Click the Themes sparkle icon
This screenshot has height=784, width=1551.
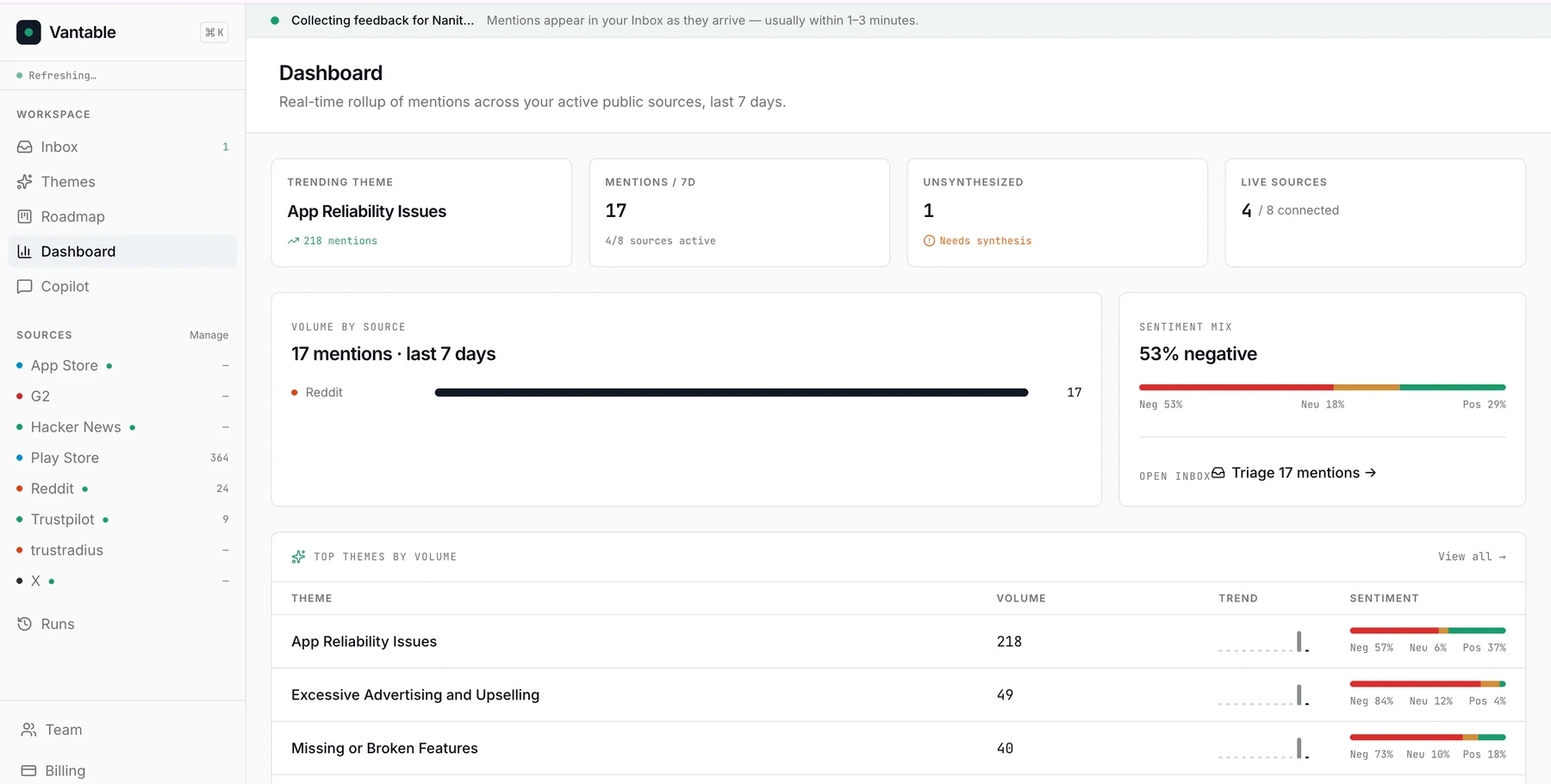tap(25, 182)
